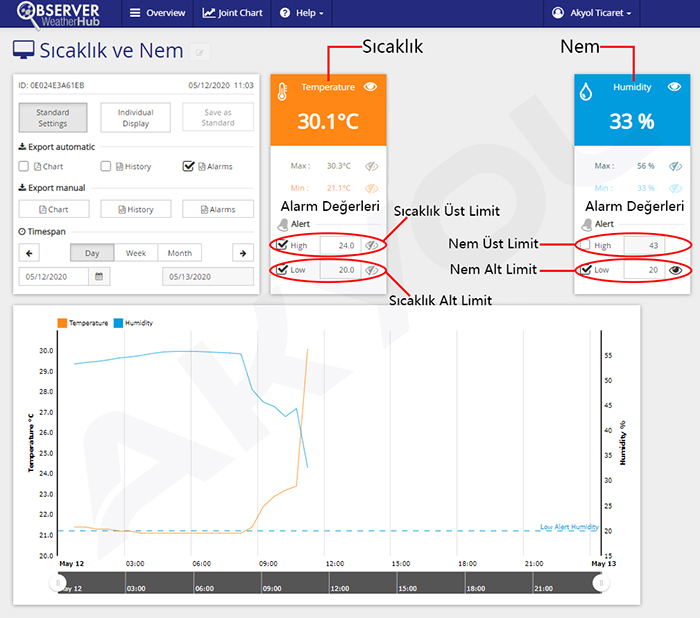The height and width of the screenshot is (618, 700).
Task: Click the Temperature card eye icon
Action: pyautogui.click(x=371, y=88)
